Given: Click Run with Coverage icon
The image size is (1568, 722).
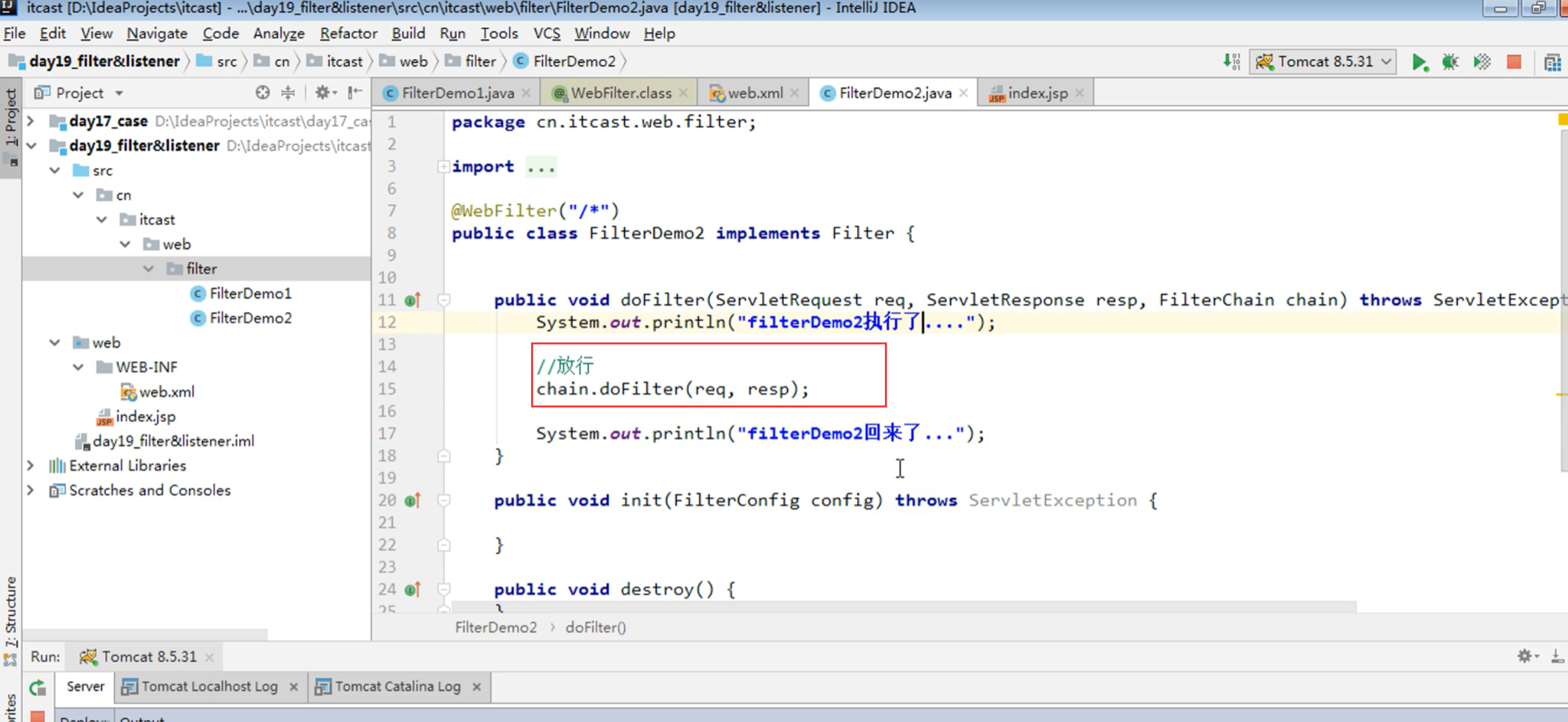Looking at the screenshot, I should coord(1482,62).
